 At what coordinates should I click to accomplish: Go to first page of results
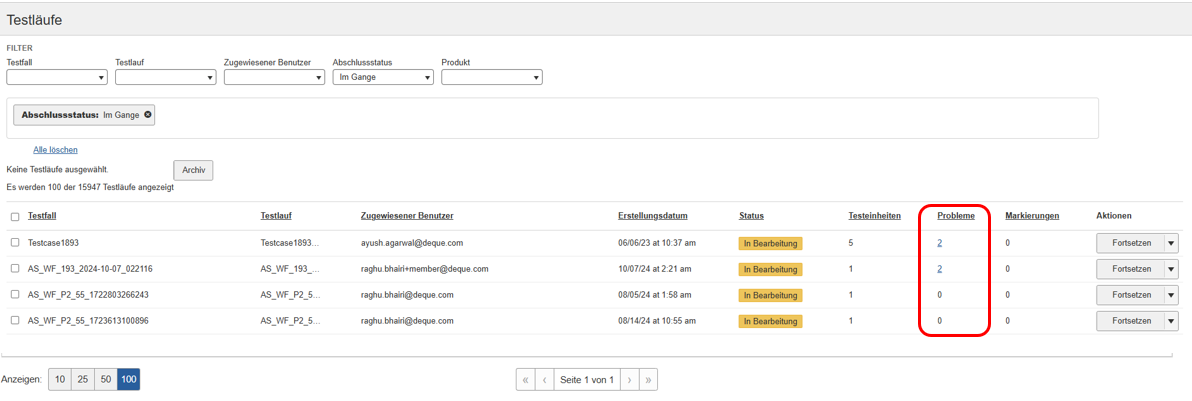point(525,380)
